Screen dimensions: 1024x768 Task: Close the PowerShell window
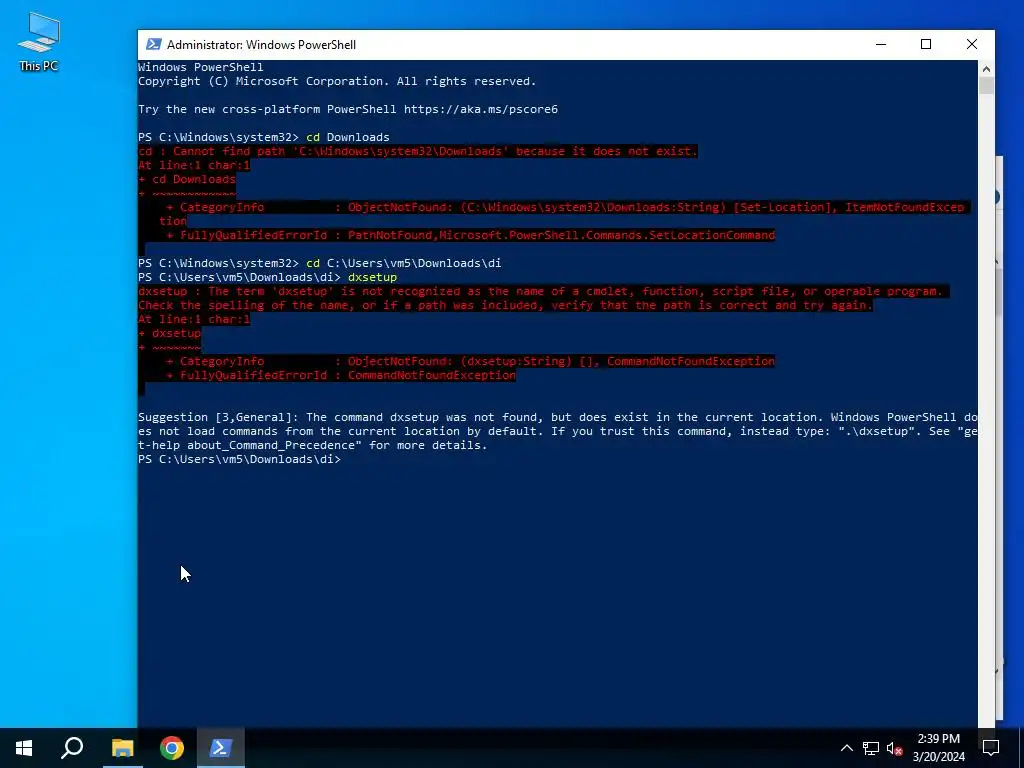(972, 44)
